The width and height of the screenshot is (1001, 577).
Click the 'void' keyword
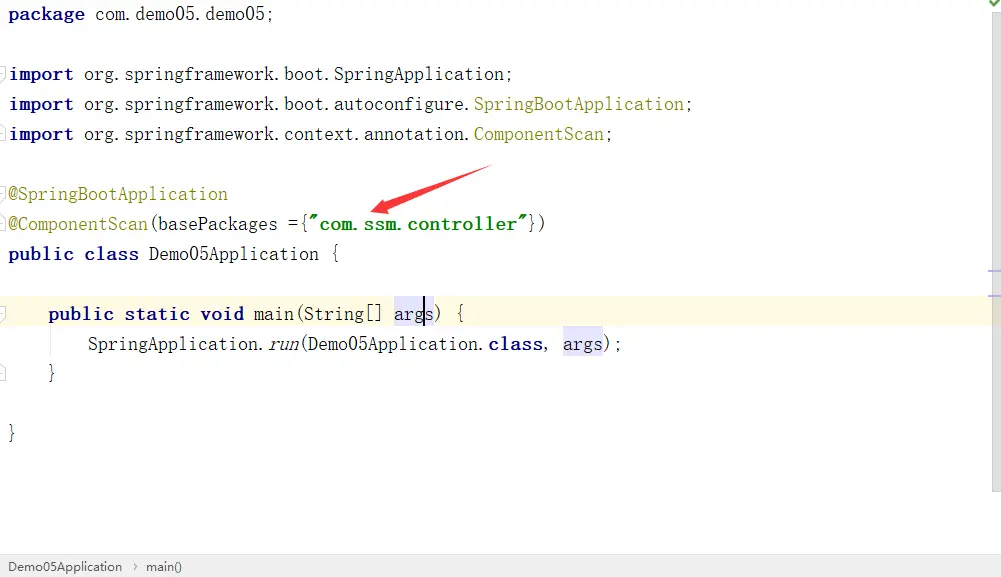click(x=222, y=314)
